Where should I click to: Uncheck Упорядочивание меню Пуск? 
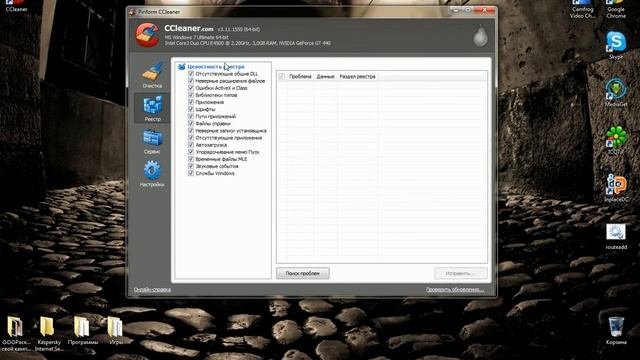click(x=191, y=152)
